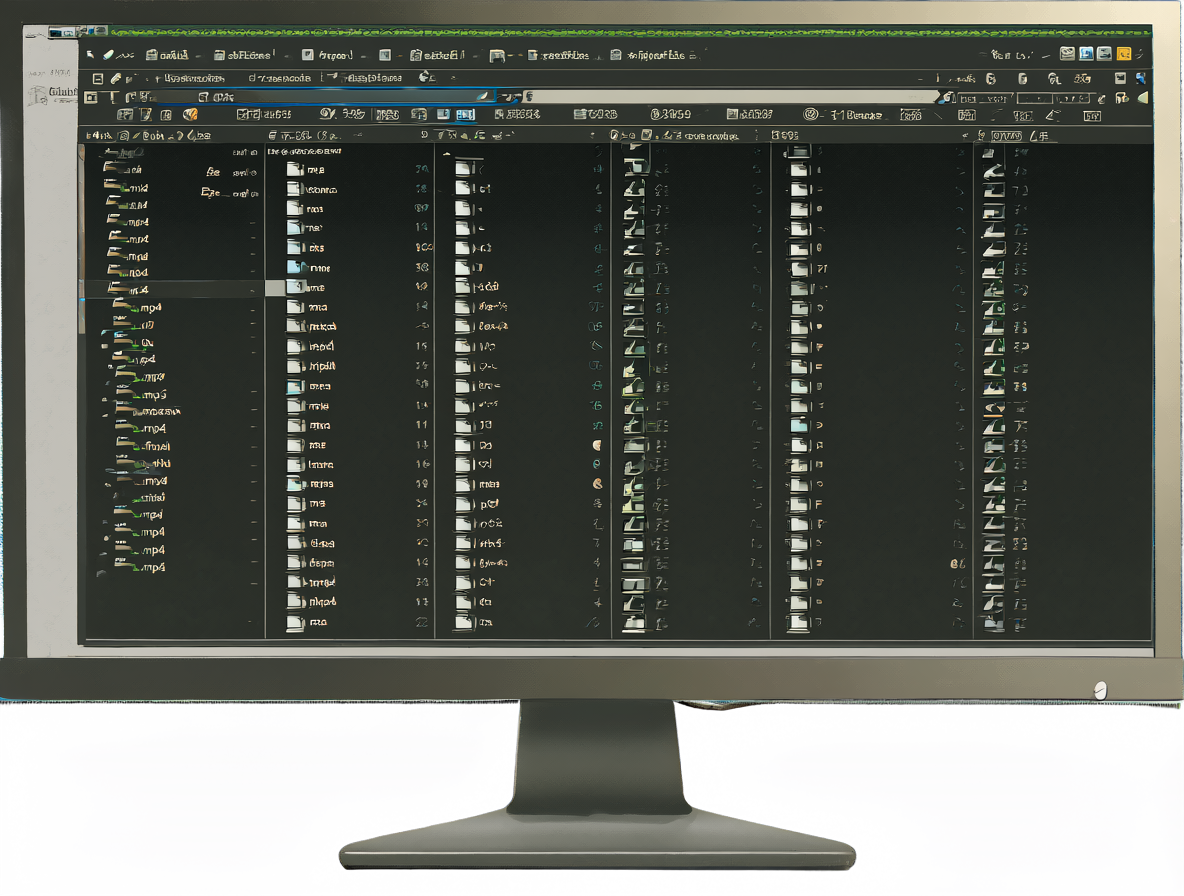Click the round orange icon in the icon toolbar row

190,115
